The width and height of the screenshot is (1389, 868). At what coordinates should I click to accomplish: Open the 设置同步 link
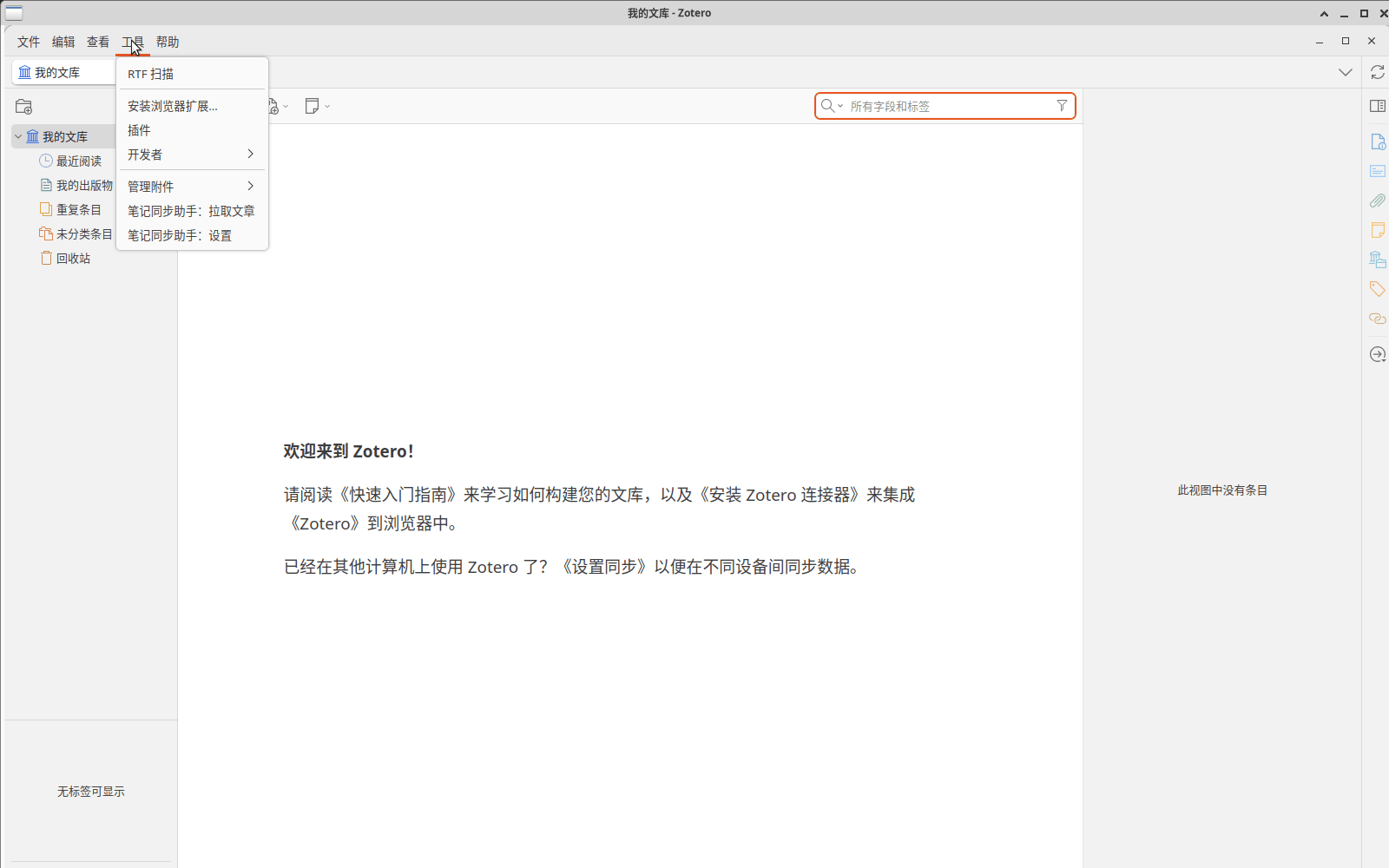(604, 567)
